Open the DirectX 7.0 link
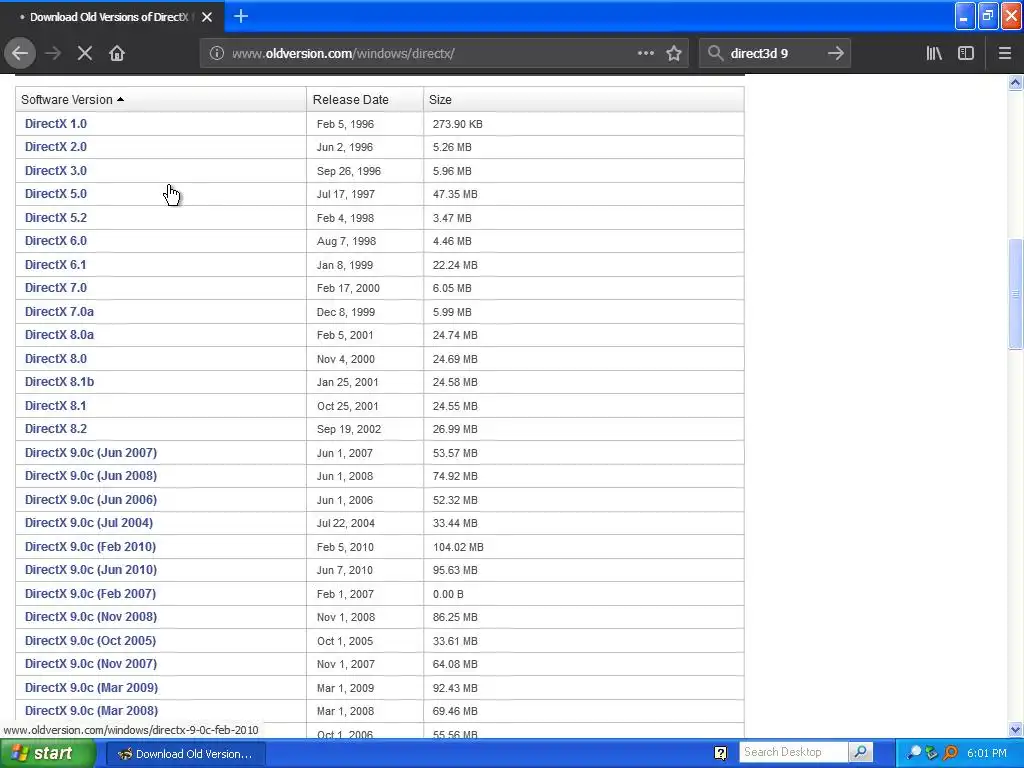Image resolution: width=1024 pixels, height=768 pixels. pos(56,288)
